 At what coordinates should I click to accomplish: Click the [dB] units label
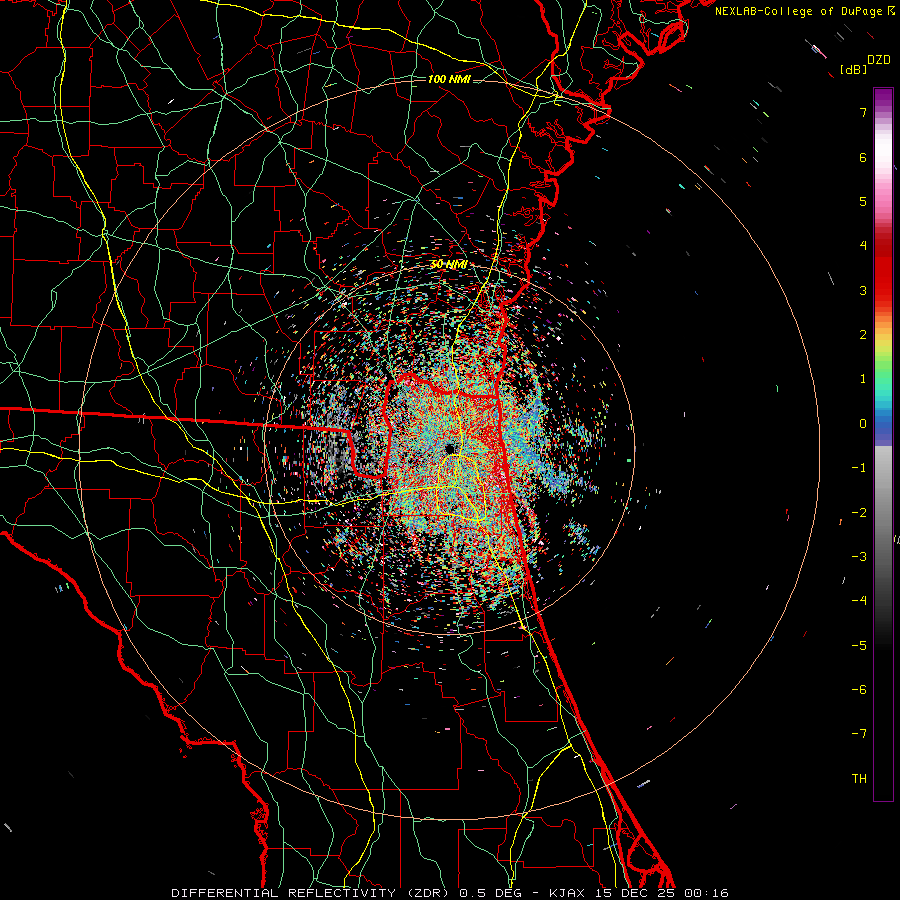[x=854, y=69]
